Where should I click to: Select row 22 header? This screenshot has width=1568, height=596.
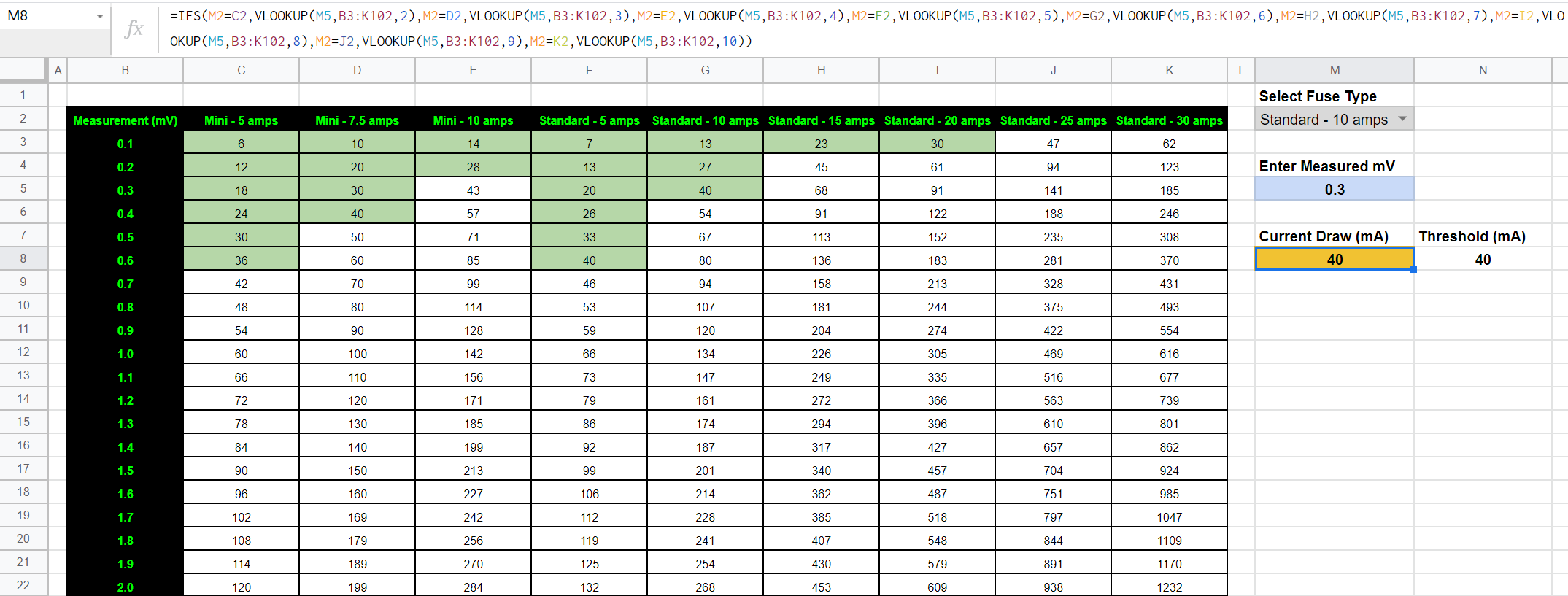click(23, 585)
